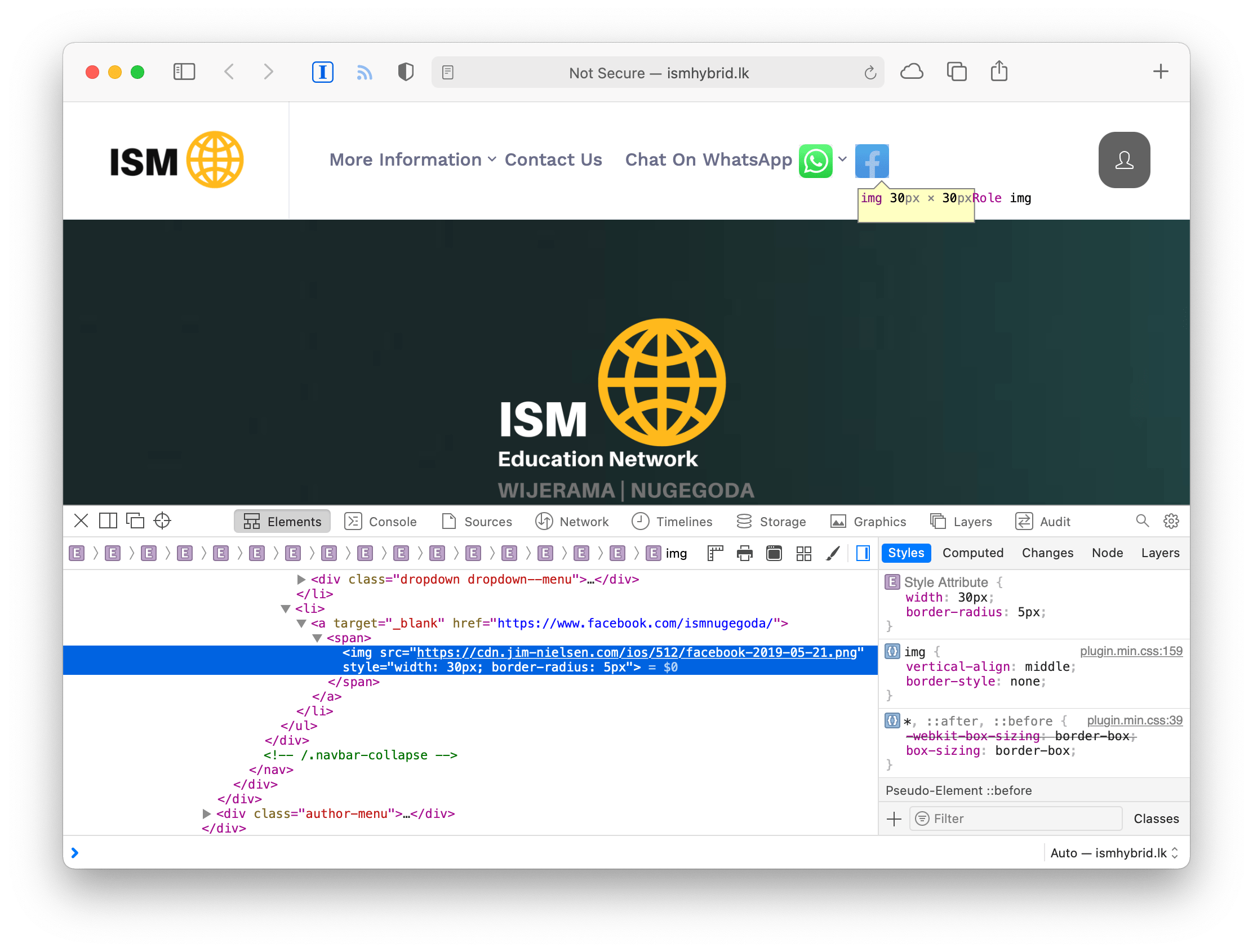Open the Audit tab
1253x952 pixels.
tap(1042, 521)
